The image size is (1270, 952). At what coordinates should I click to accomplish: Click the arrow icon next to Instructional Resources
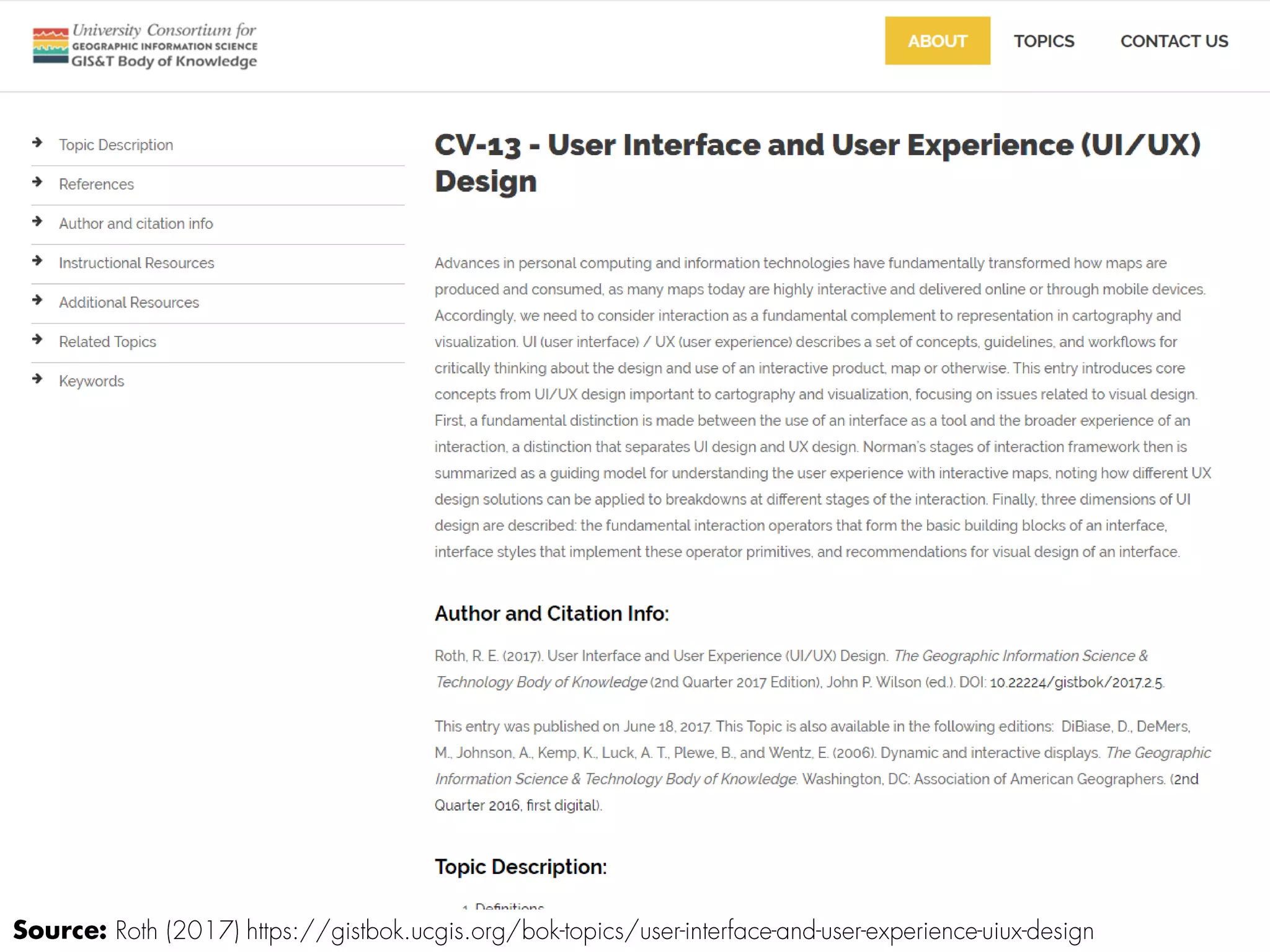point(37,260)
